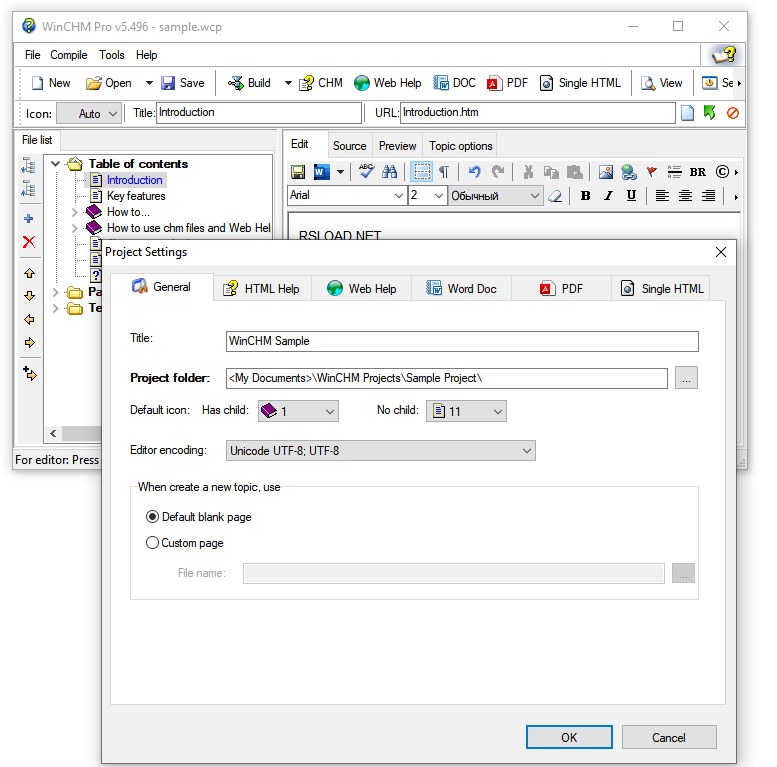
Task: Cancel the Project Settings dialog
Action: click(x=668, y=737)
